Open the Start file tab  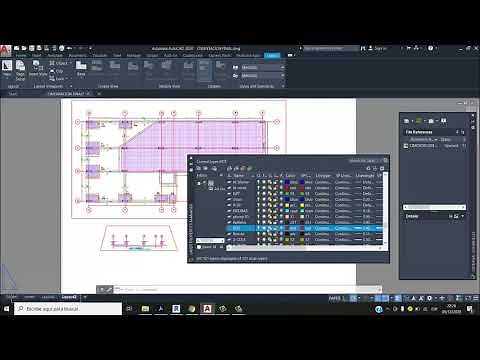pos(13,94)
